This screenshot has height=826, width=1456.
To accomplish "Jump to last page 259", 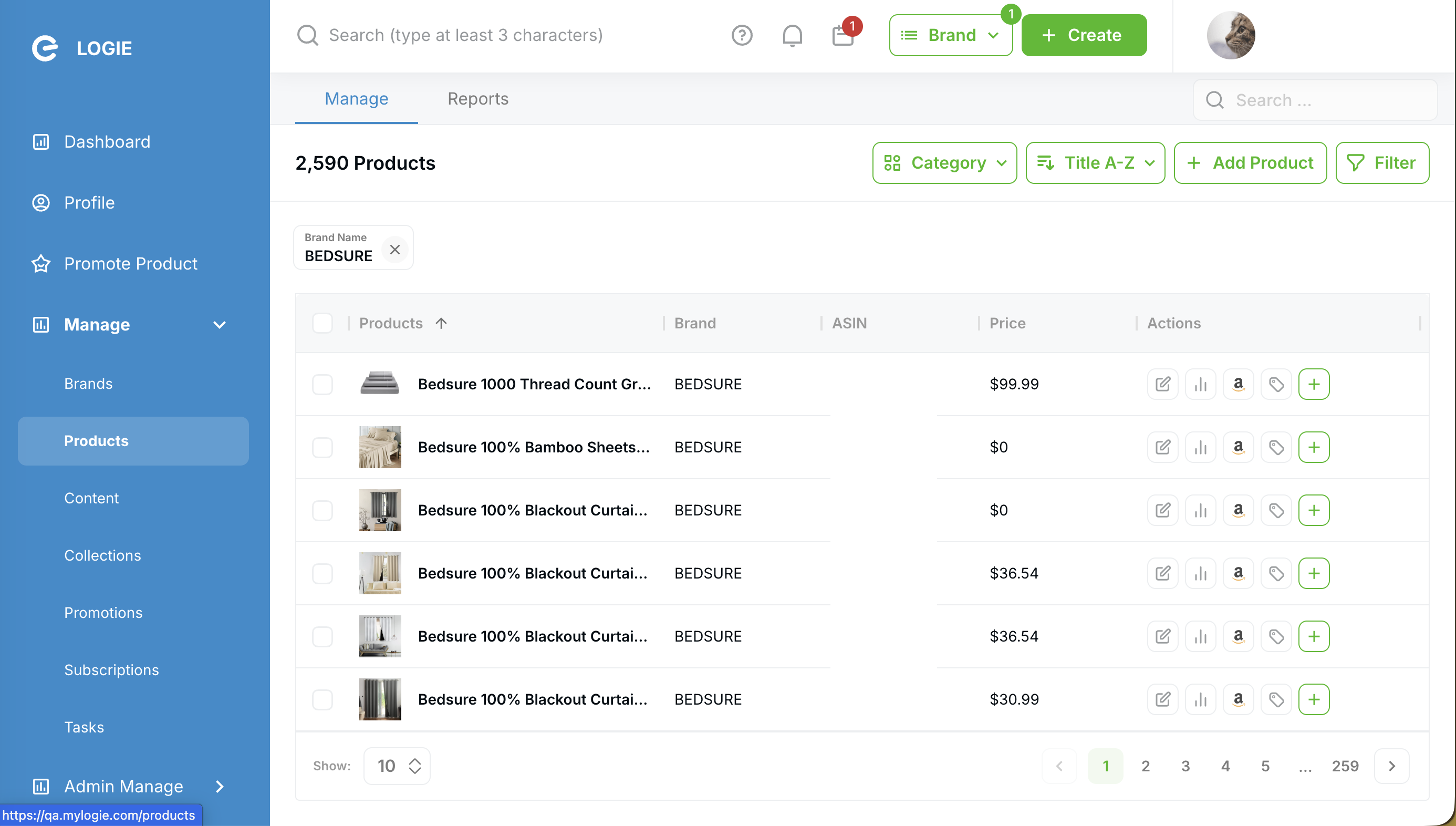I will click(1346, 766).
